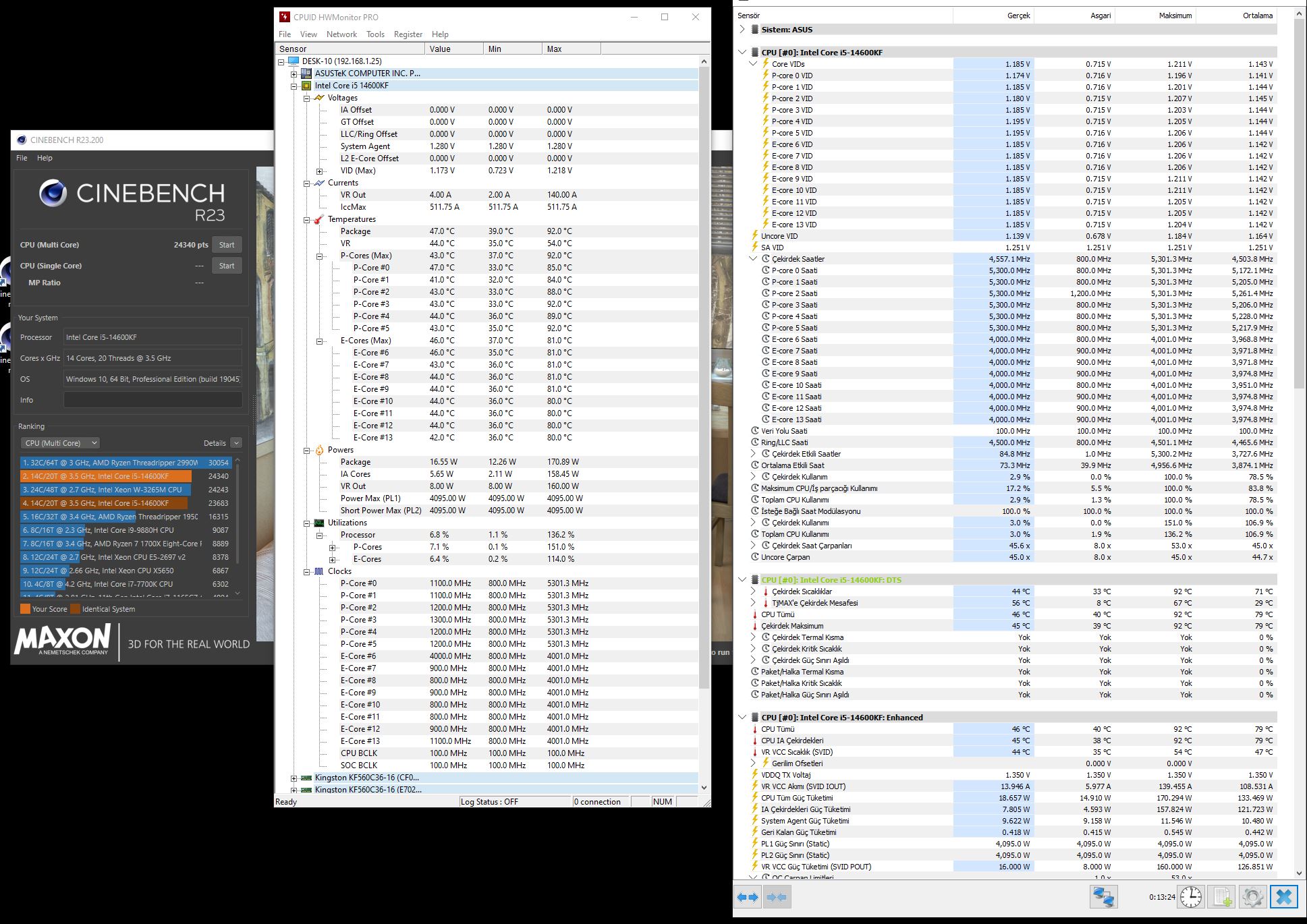Click the Core VIDs lightning icon in HWiNFO
This screenshot has height=924, width=1307.
pyautogui.click(x=766, y=64)
